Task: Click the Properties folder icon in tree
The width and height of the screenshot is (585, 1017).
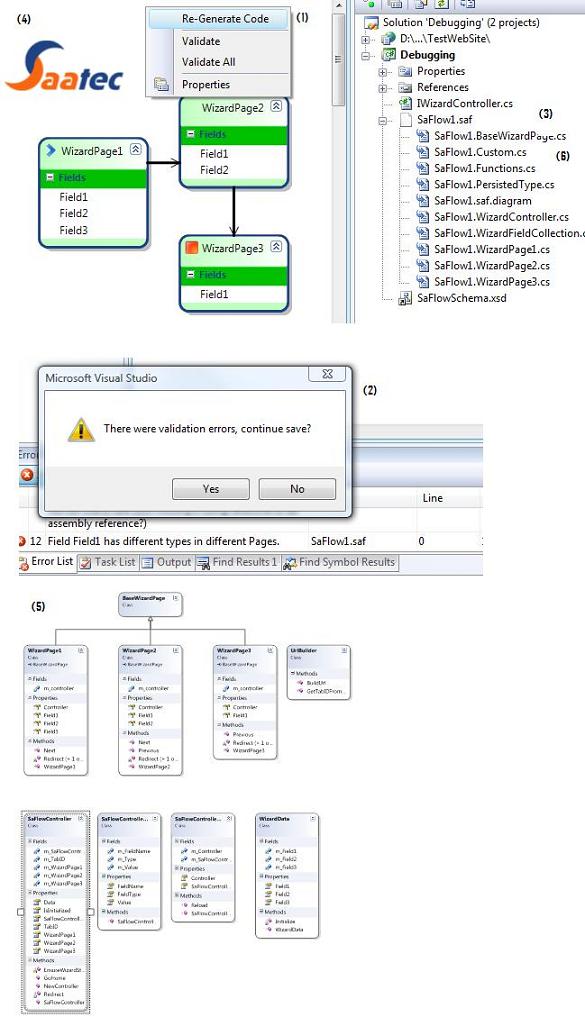Action: (405, 71)
